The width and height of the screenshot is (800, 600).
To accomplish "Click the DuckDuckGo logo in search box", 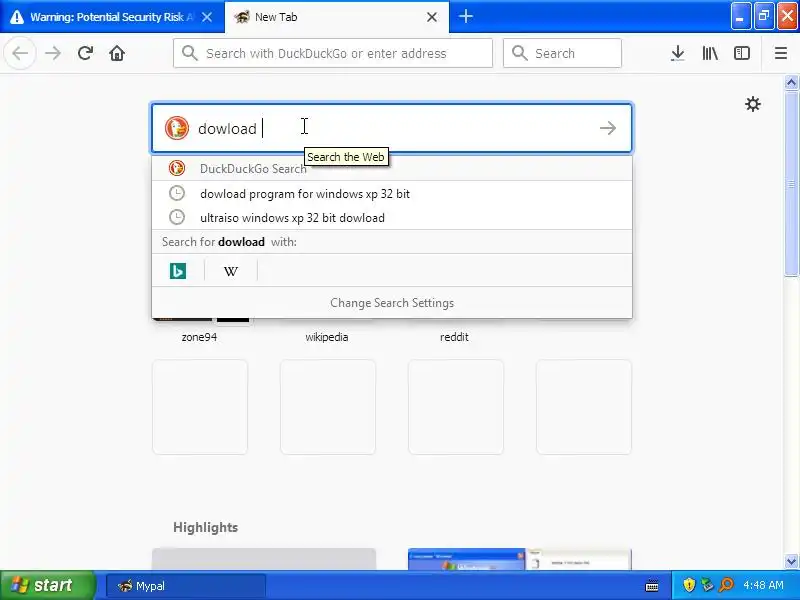I will (177, 128).
